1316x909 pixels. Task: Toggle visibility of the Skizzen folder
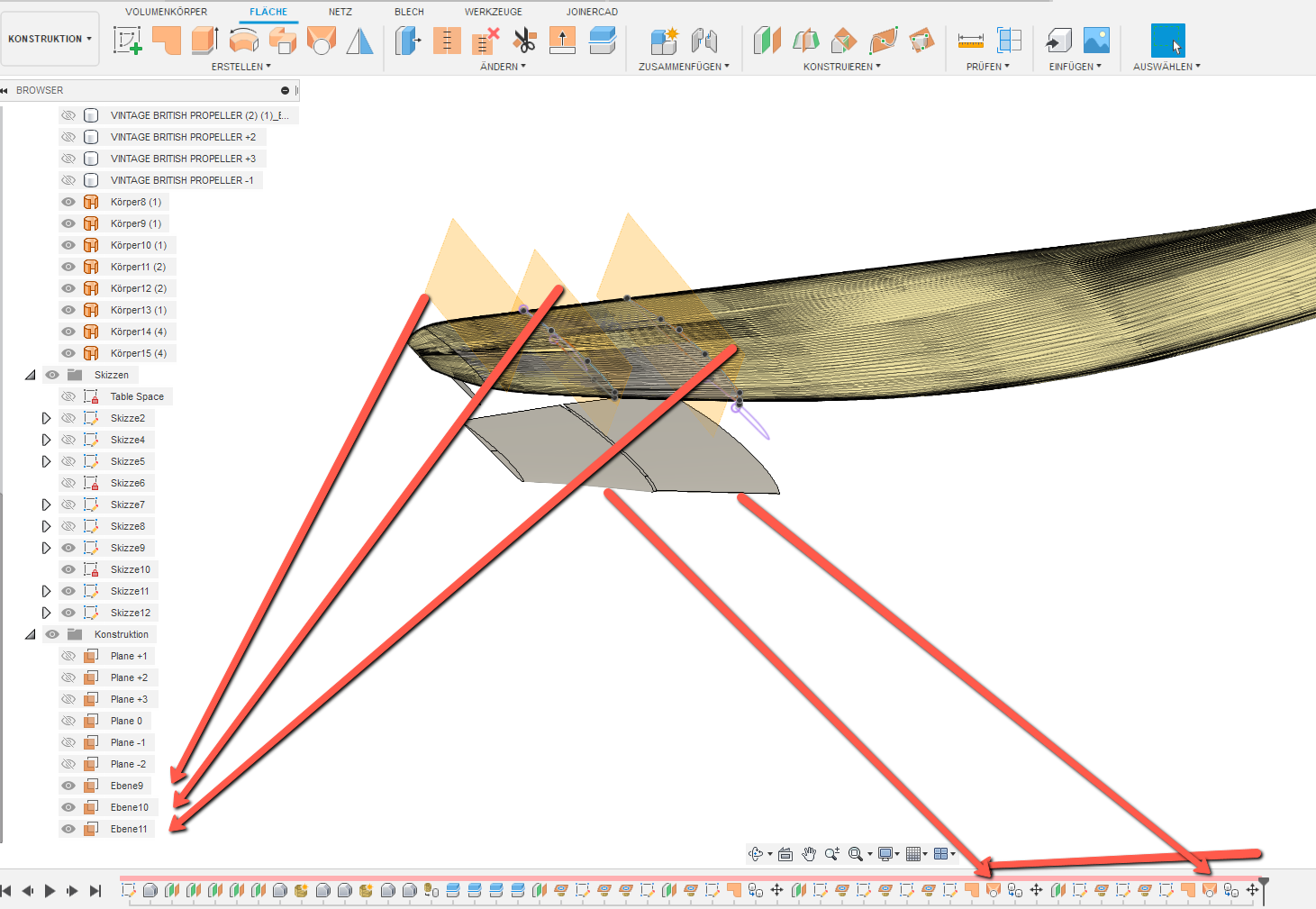click(x=52, y=375)
